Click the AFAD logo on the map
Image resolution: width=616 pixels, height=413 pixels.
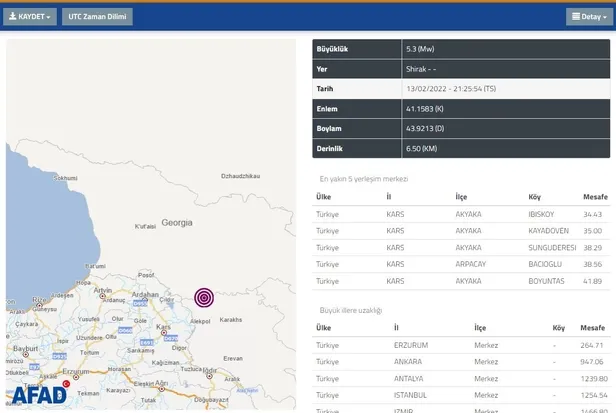(x=40, y=394)
